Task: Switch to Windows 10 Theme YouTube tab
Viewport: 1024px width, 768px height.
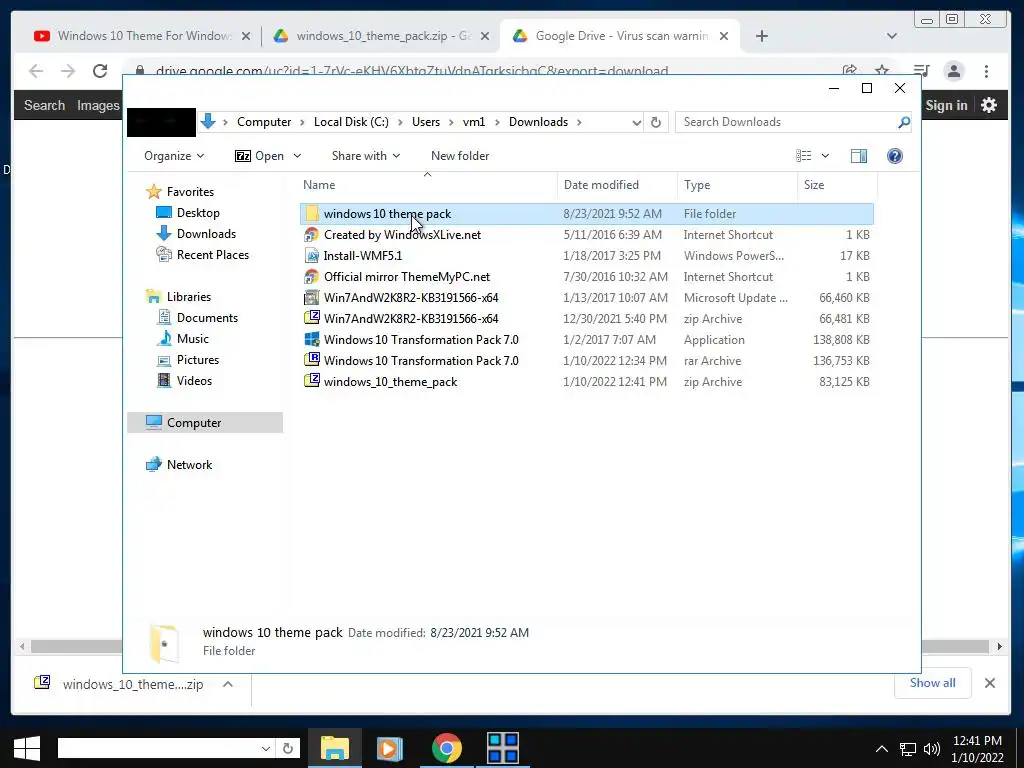Action: 143,36
